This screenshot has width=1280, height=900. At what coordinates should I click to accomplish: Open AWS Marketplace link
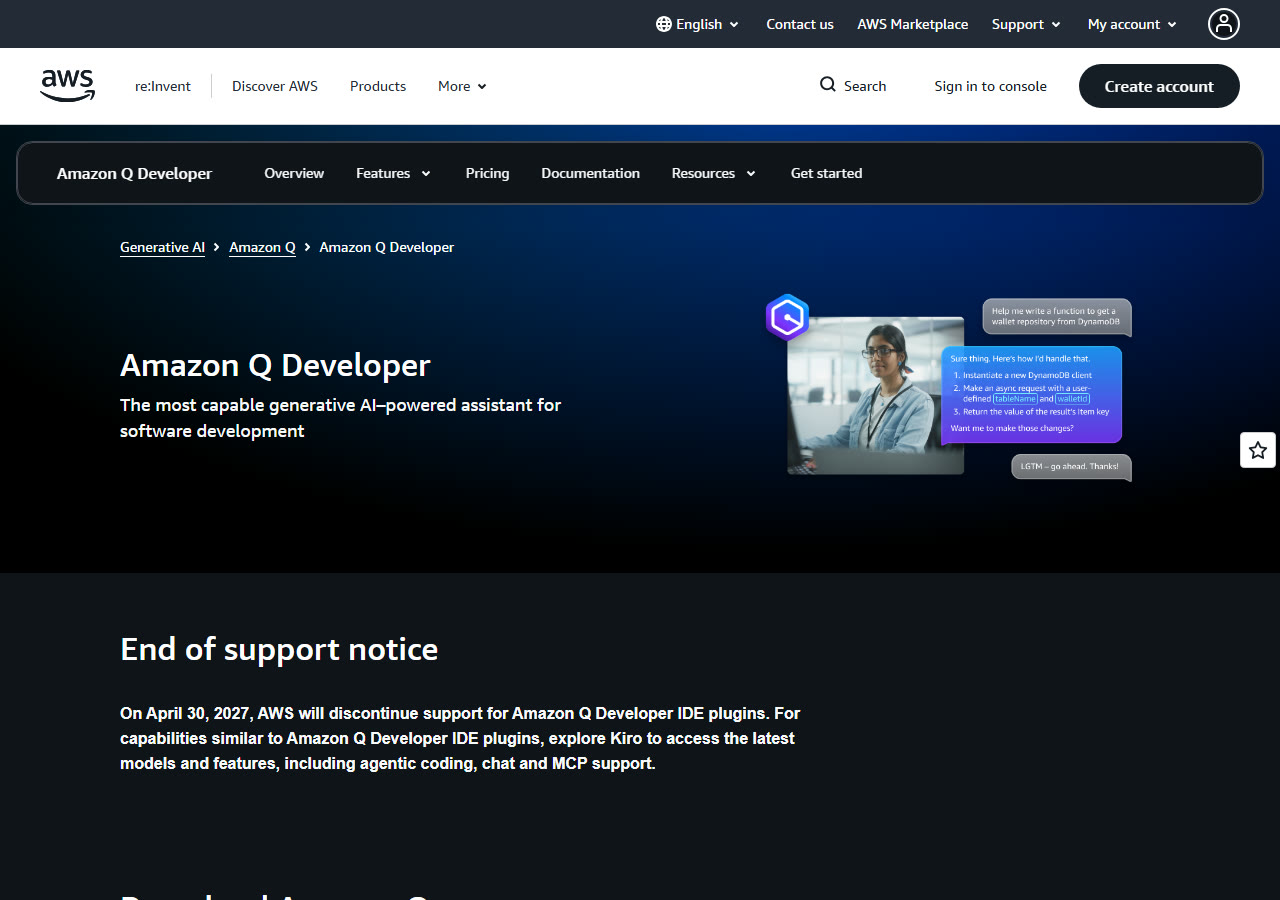coord(912,24)
